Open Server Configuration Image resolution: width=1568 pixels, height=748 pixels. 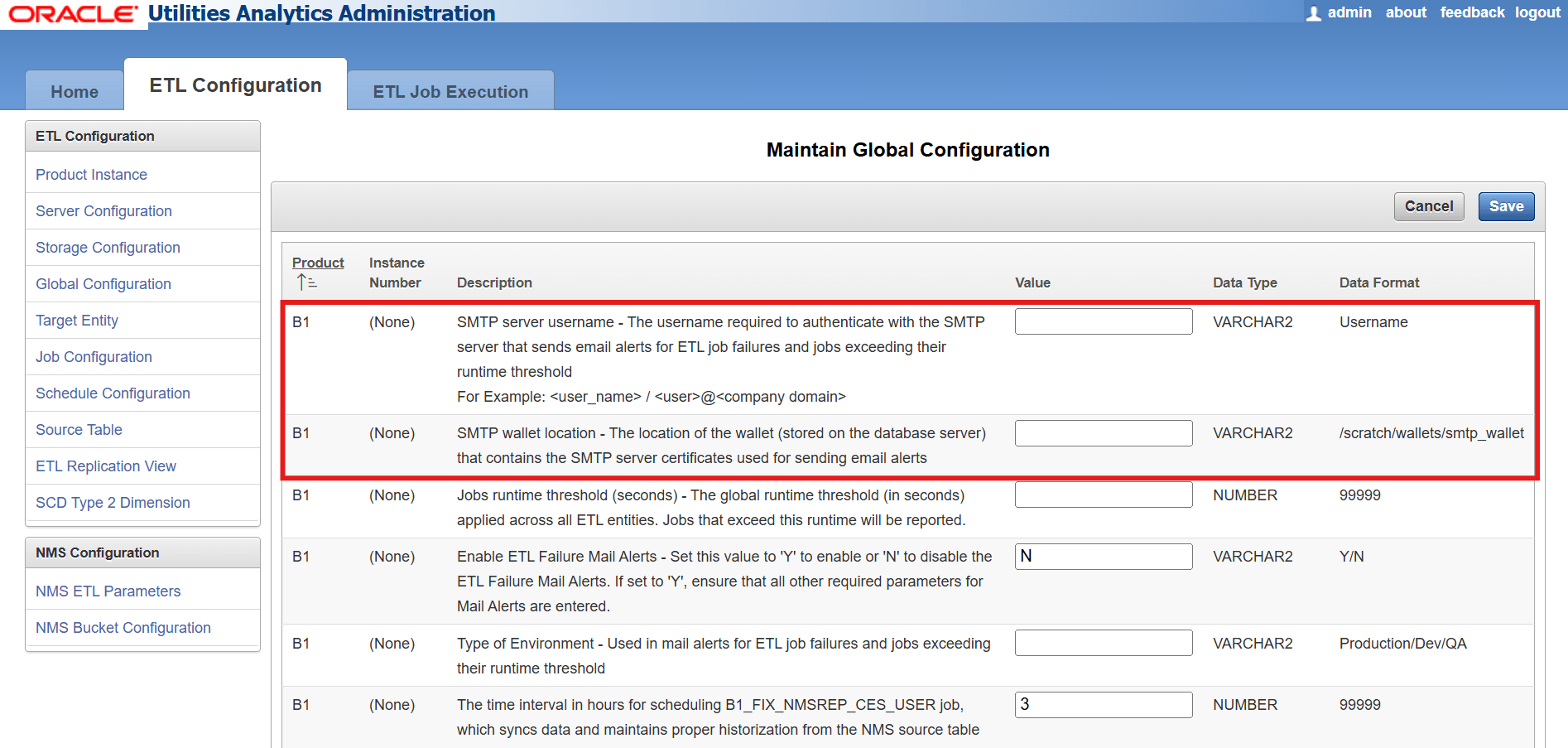103,210
